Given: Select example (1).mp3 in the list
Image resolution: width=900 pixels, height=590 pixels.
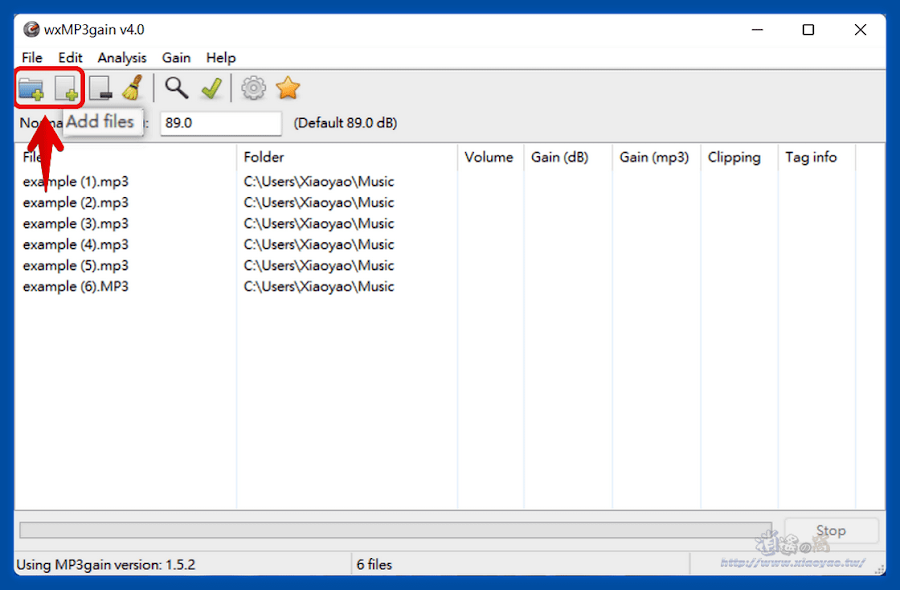Looking at the screenshot, I should coord(76,182).
